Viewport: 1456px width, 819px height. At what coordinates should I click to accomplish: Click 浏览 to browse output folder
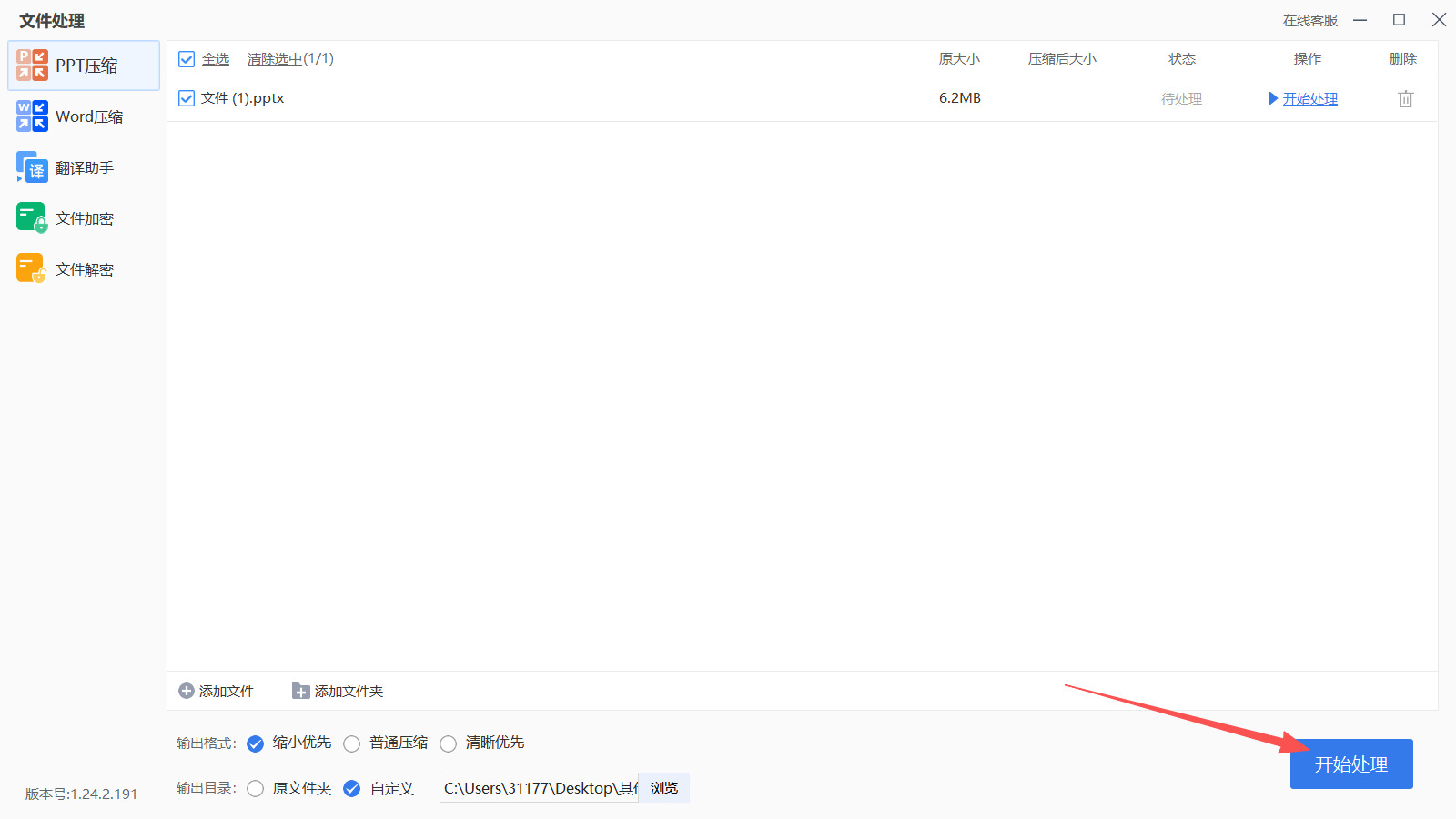663,788
